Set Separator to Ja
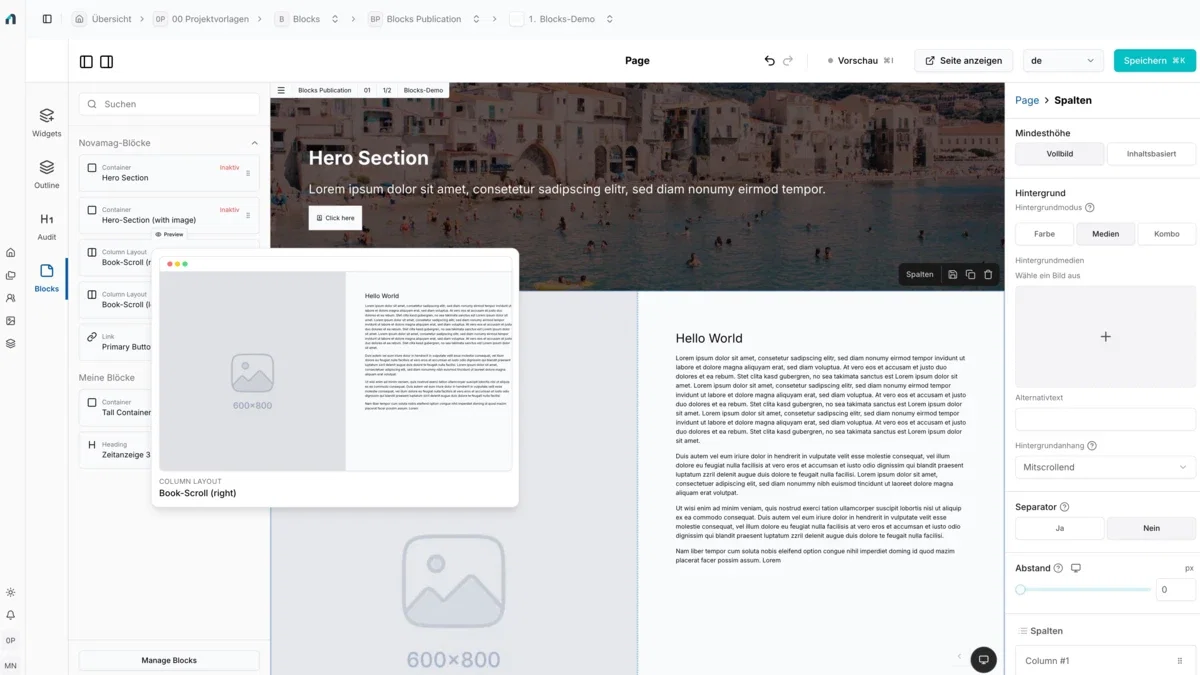 click(1060, 528)
